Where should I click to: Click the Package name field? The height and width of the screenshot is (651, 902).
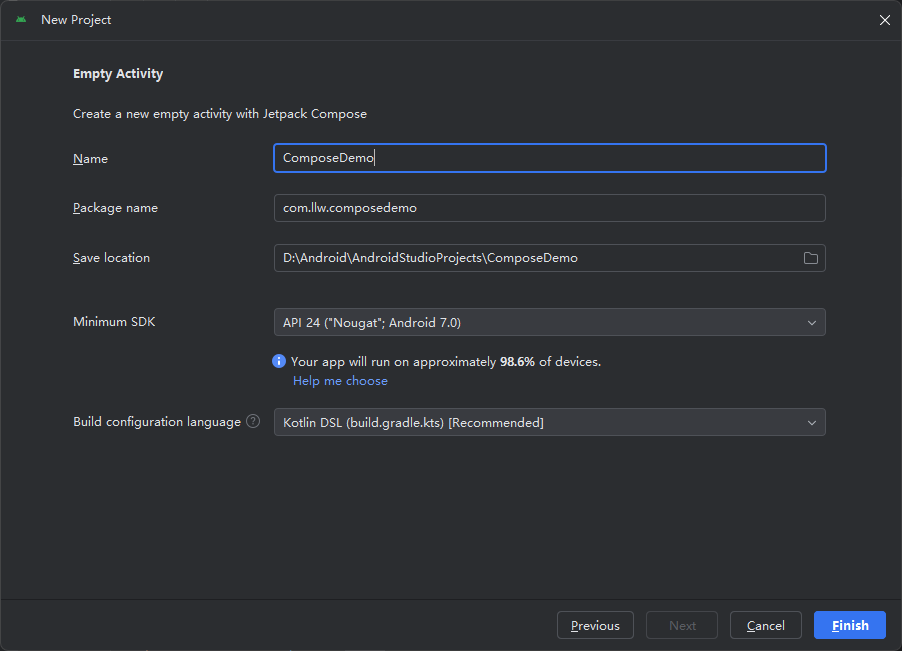point(550,207)
